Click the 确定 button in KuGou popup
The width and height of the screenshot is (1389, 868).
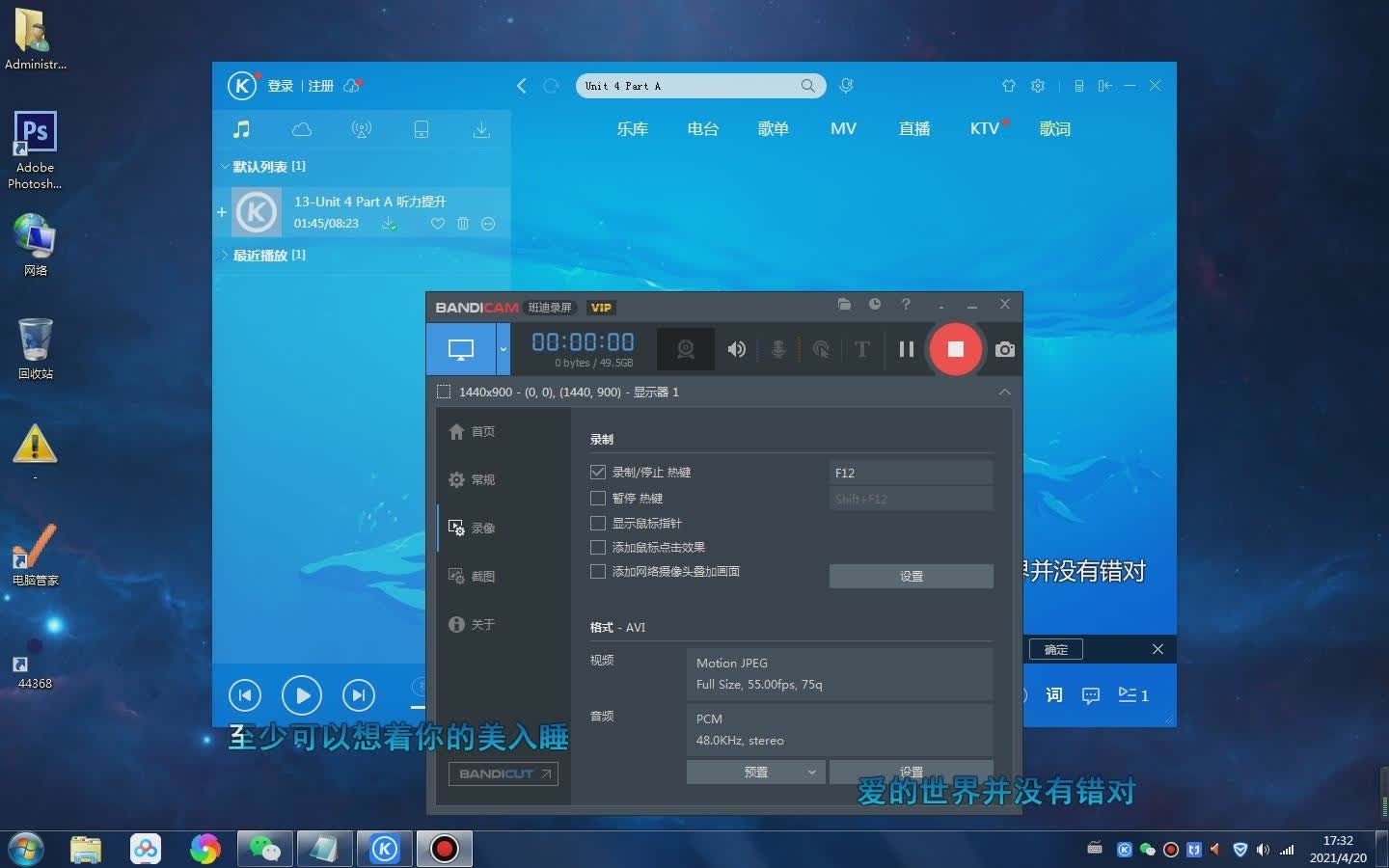click(x=1056, y=649)
